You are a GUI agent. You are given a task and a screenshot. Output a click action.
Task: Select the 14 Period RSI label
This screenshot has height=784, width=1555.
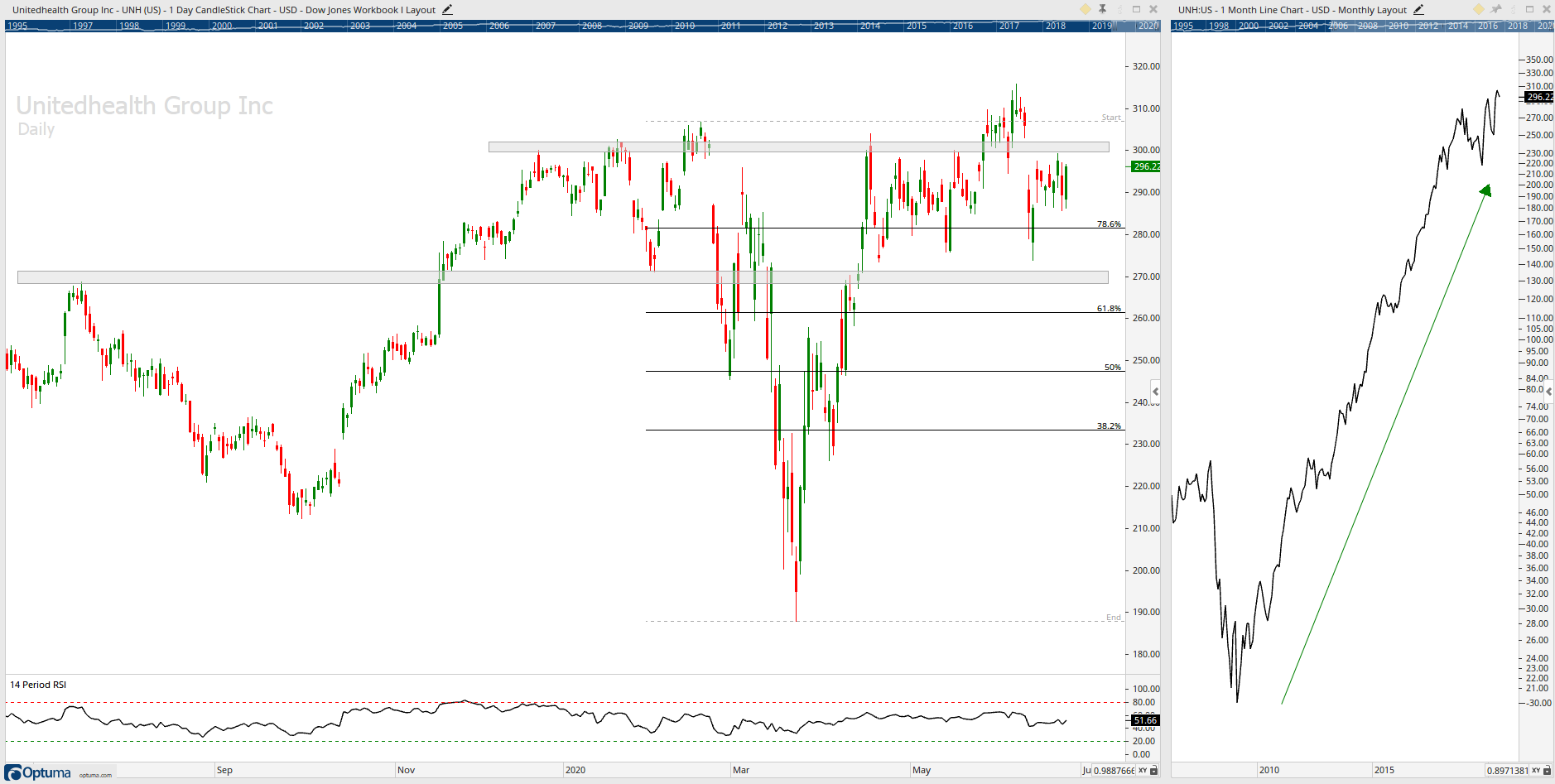pyautogui.click(x=38, y=685)
